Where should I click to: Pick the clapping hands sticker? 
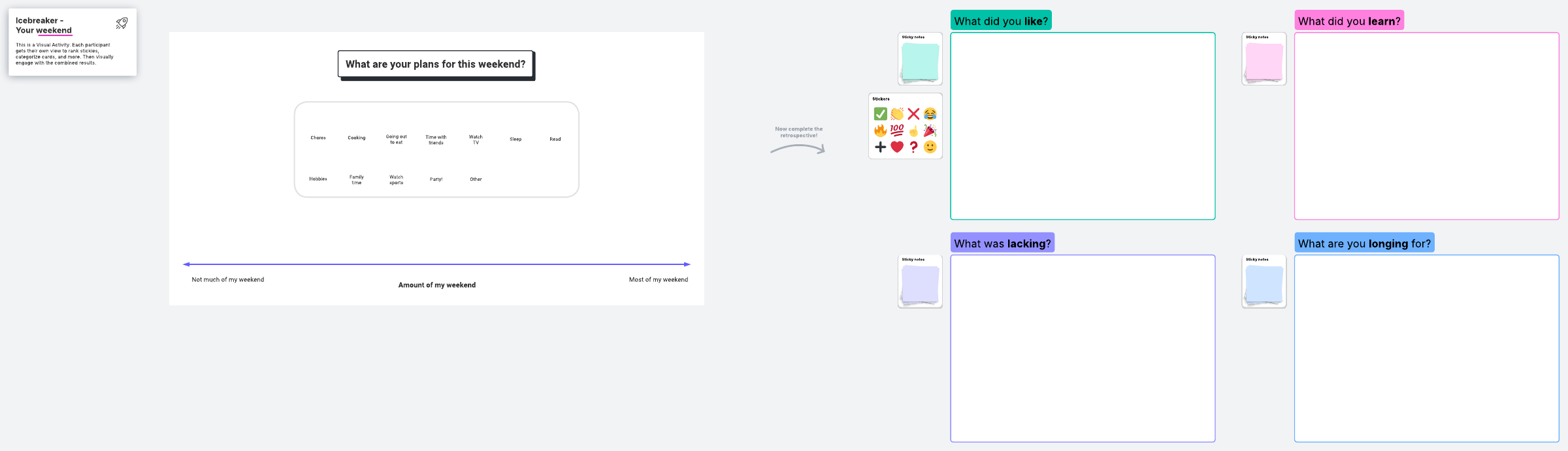(x=897, y=114)
